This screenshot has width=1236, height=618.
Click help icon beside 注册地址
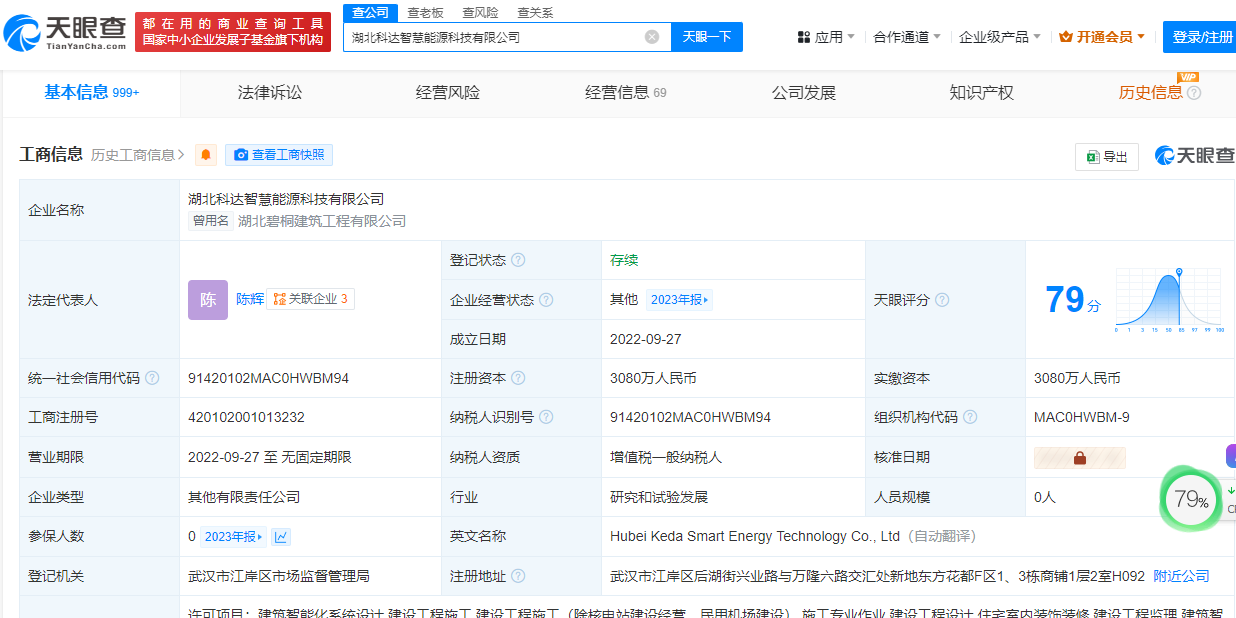[515, 576]
